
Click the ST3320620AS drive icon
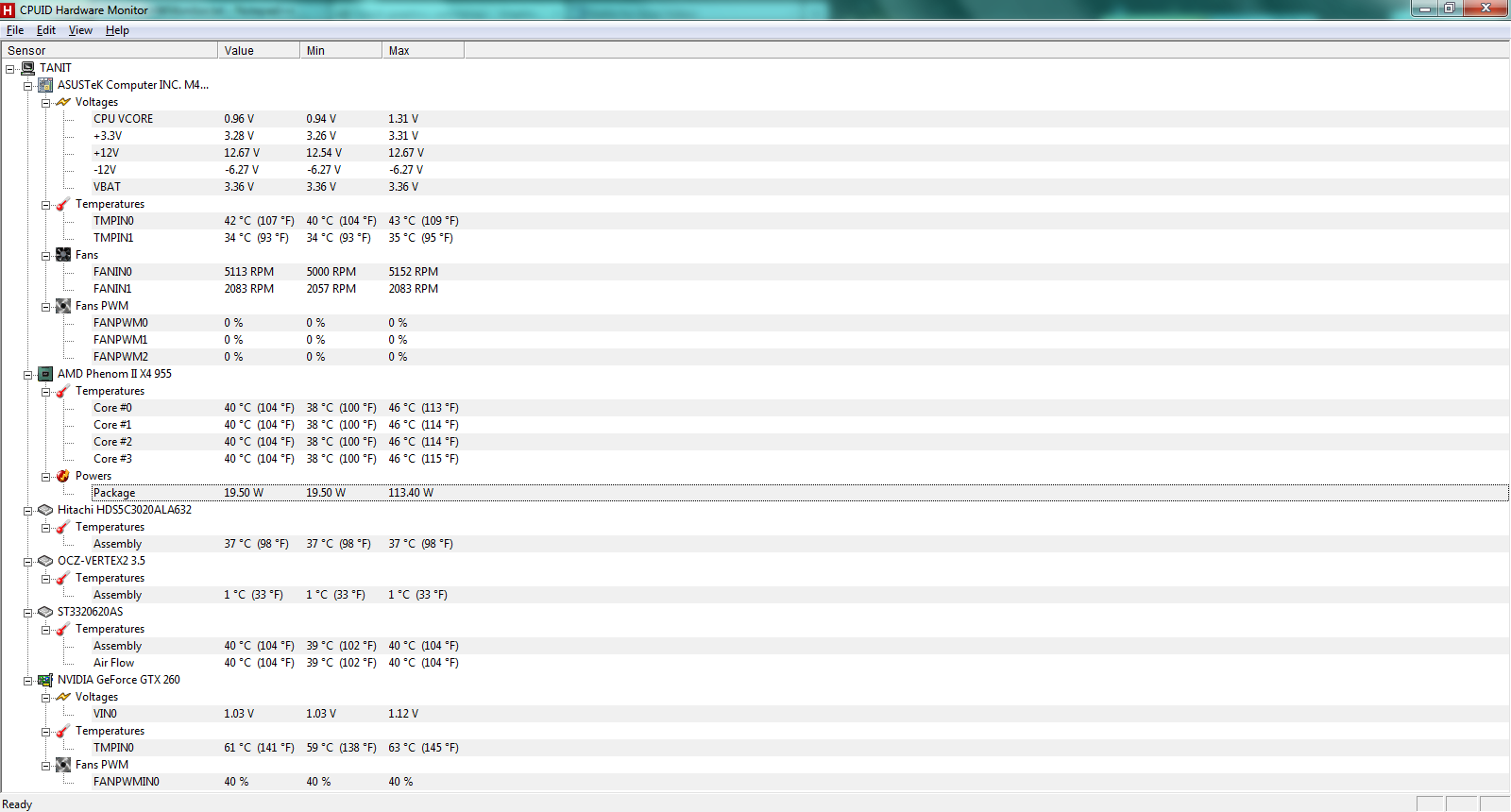(x=45, y=612)
